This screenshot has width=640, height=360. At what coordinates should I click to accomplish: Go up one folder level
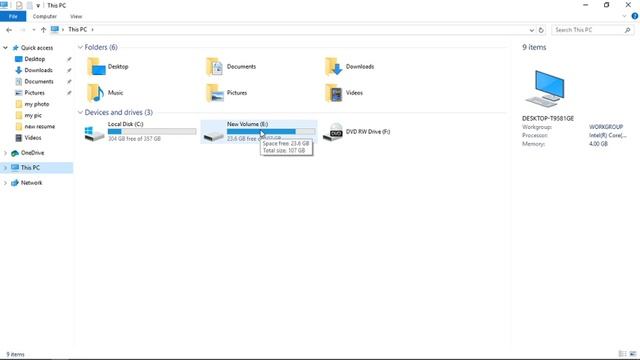tap(43, 30)
